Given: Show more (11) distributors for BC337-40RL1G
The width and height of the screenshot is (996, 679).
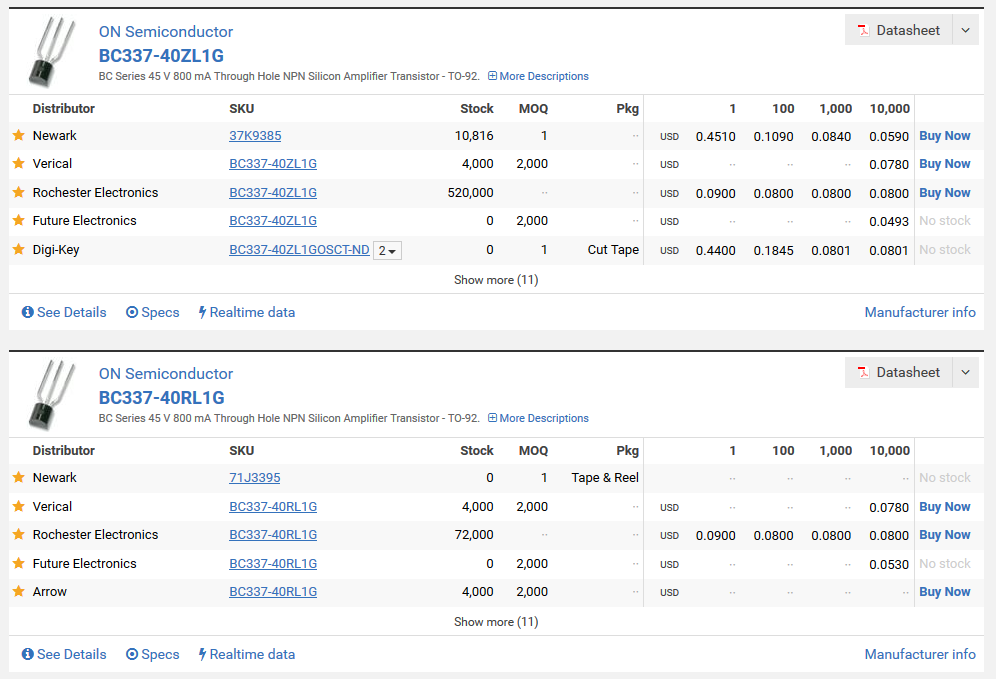Looking at the screenshot, I should pos(496,621).
